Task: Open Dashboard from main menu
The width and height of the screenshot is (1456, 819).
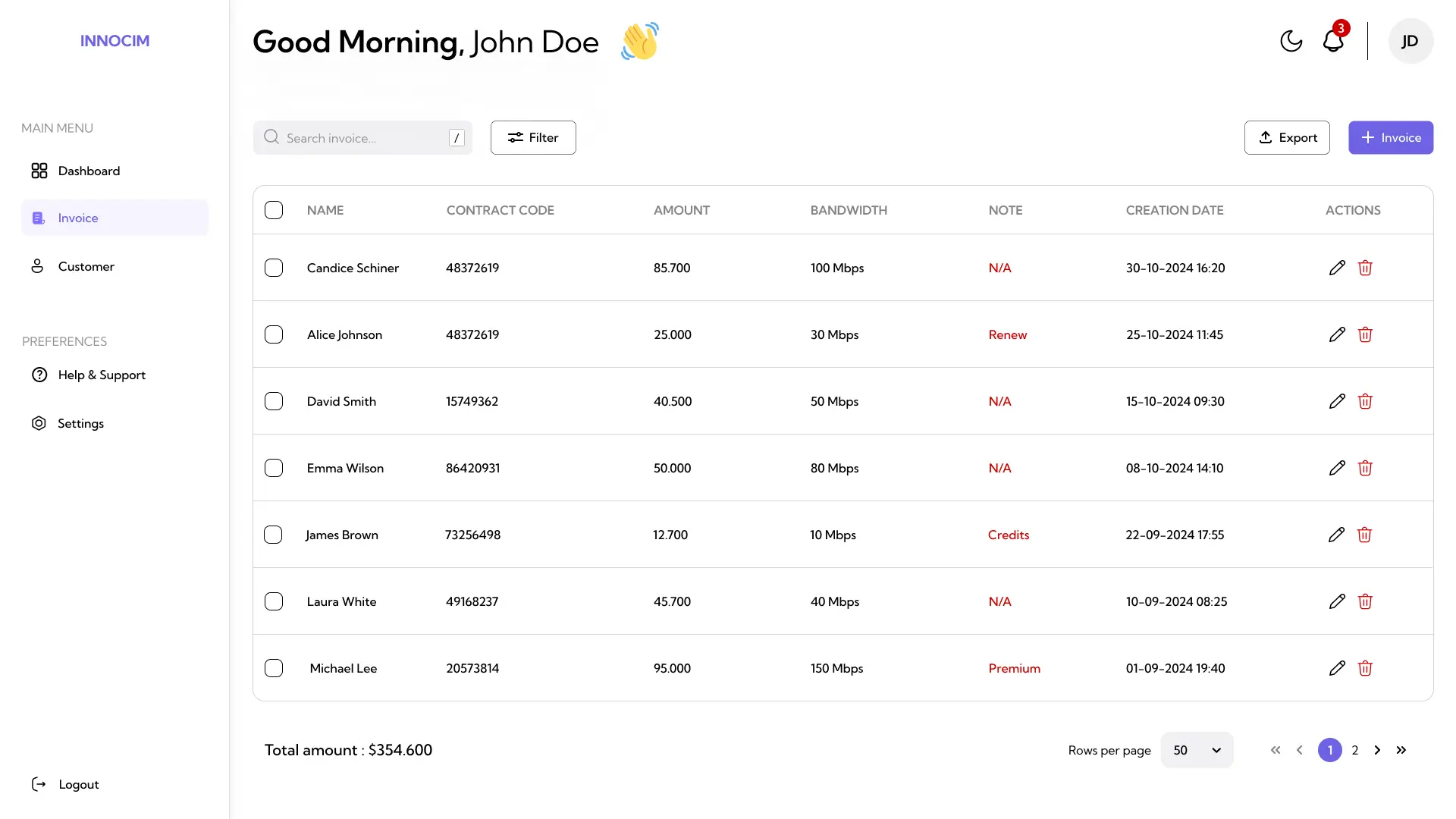Action: (89, 171)
